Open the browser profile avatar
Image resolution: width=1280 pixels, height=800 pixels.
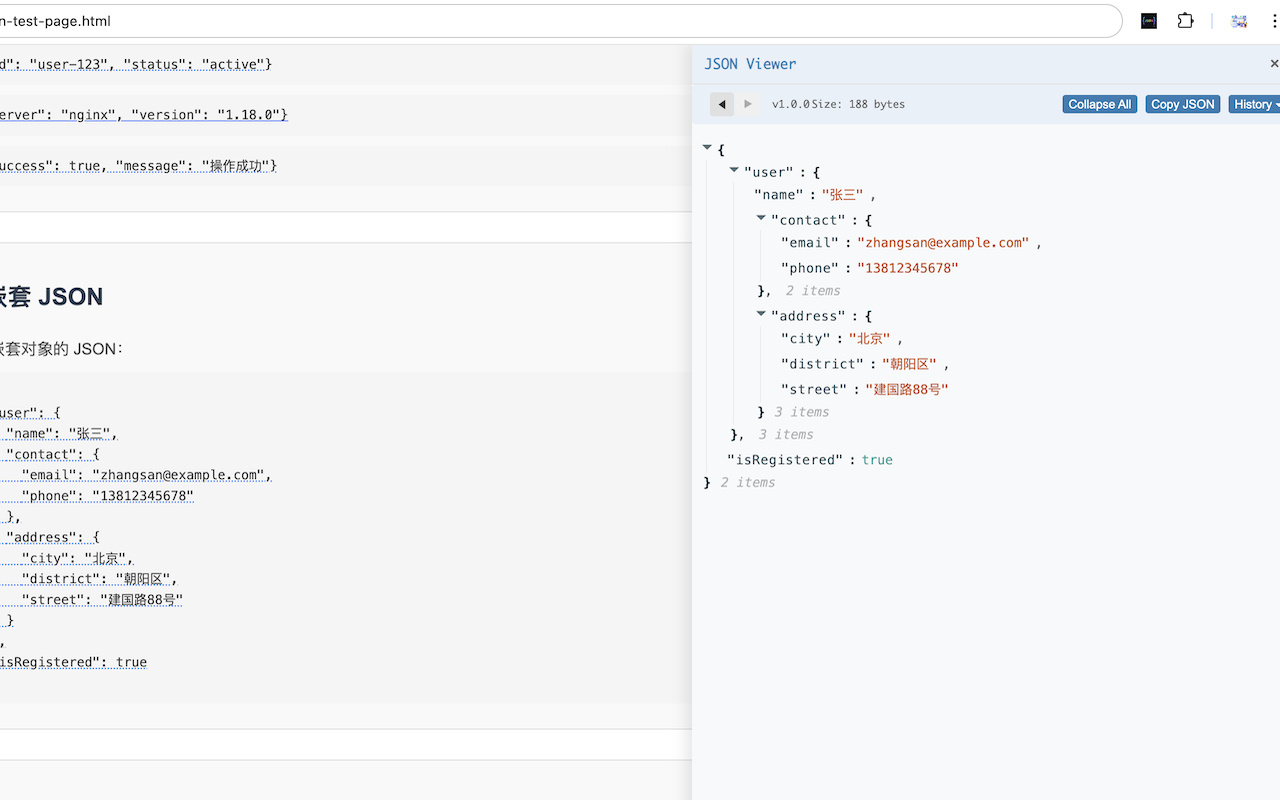pyautogui.click(x=1239, y=20)
